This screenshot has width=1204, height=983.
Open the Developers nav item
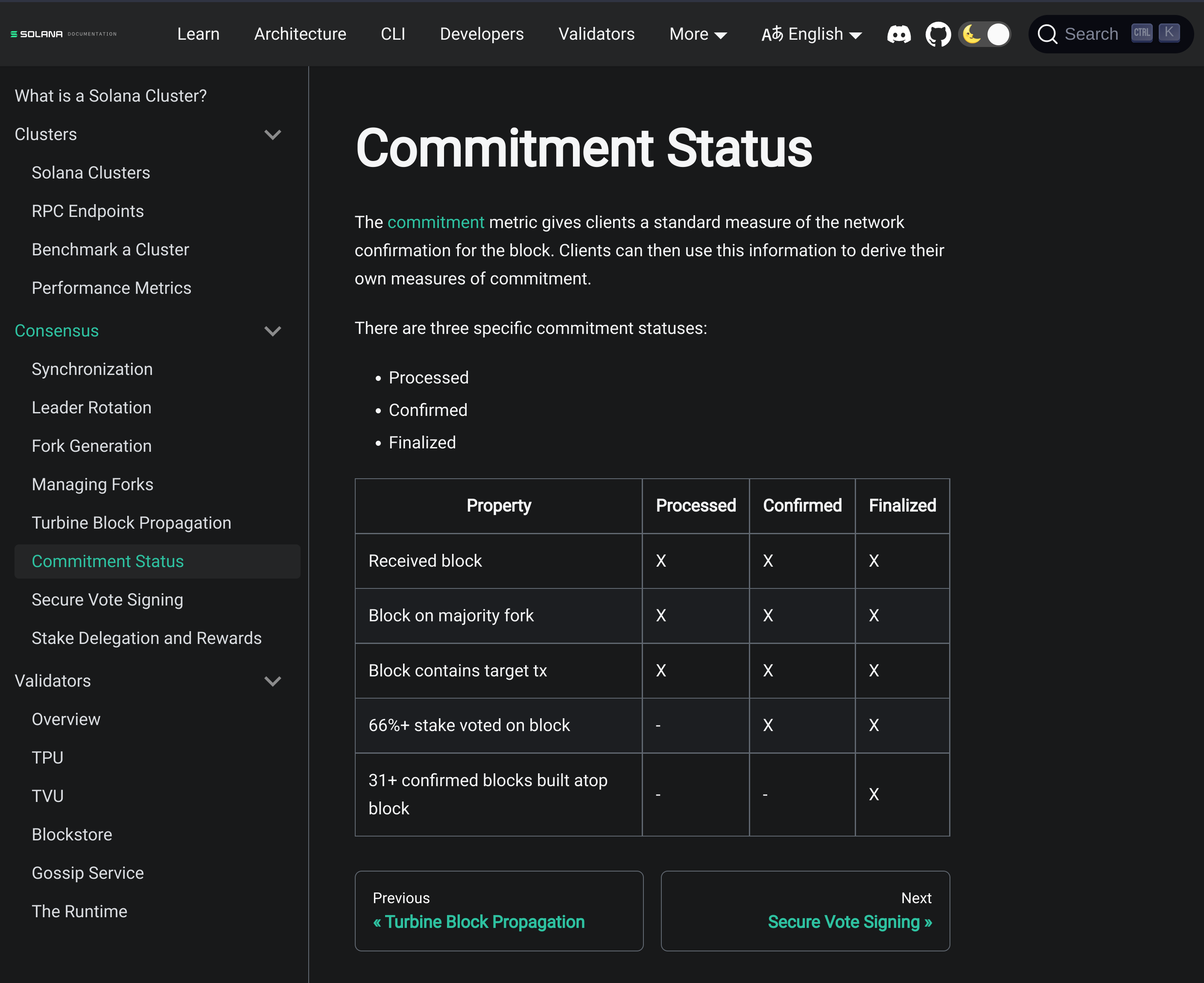482,35
